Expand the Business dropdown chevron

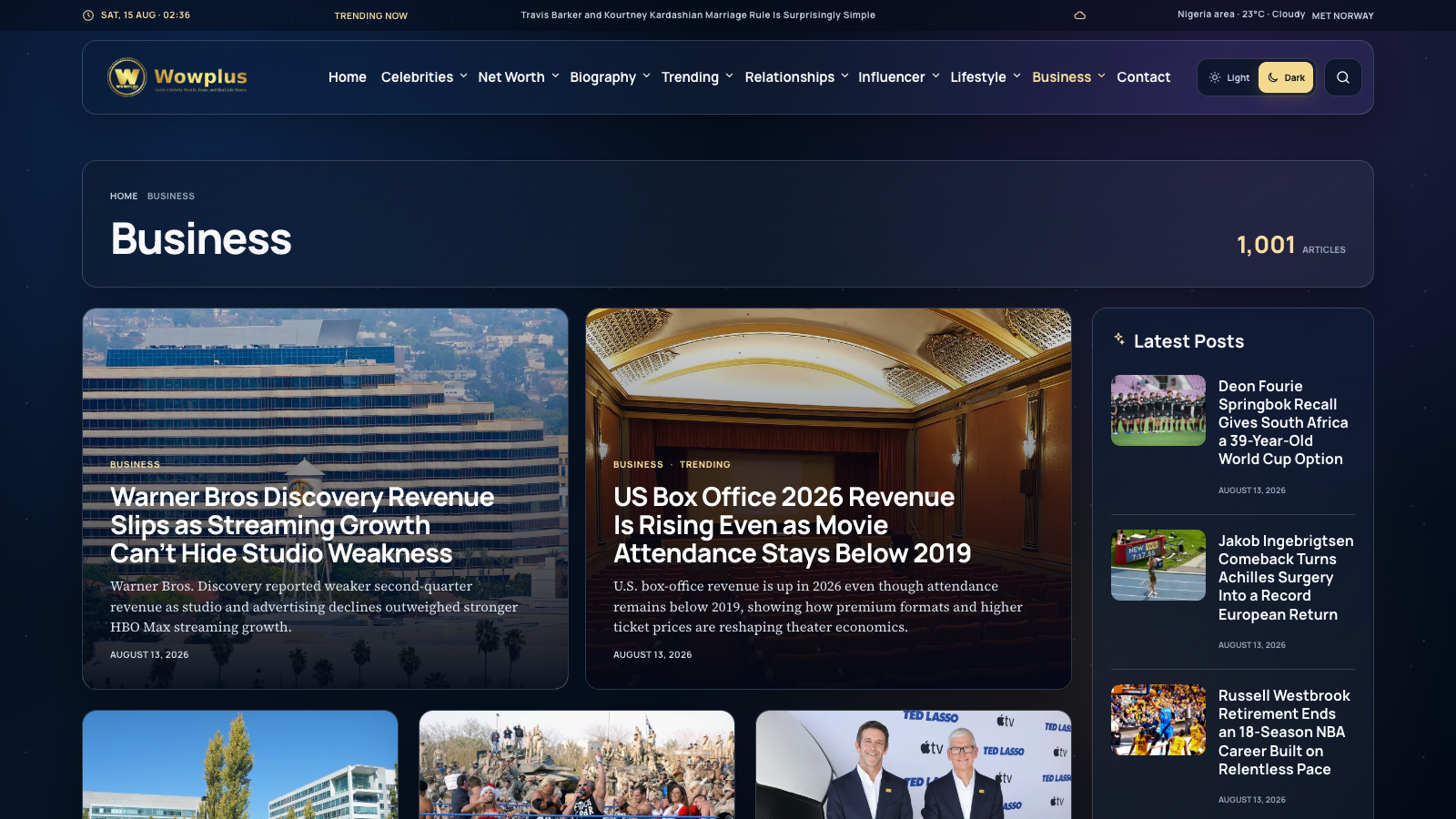click(1101, 76)
